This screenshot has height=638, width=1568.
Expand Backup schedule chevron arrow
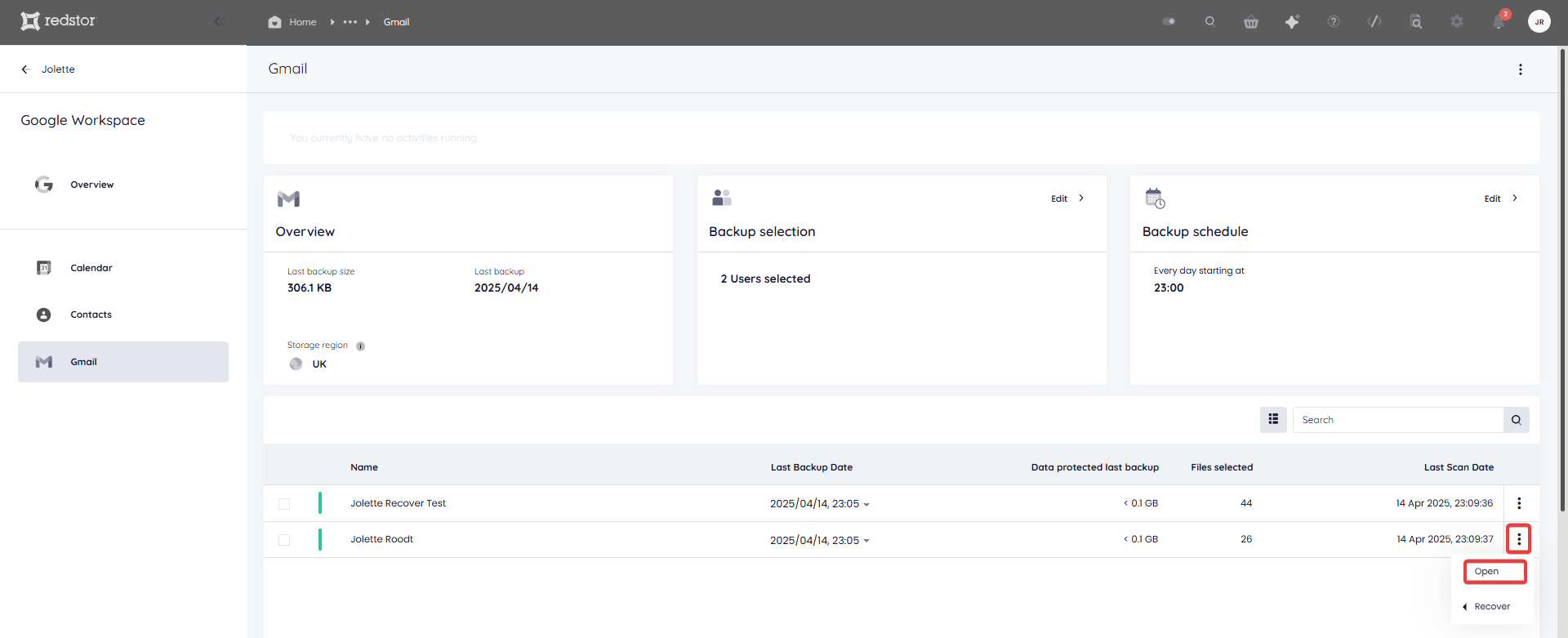pos(1515,199)
